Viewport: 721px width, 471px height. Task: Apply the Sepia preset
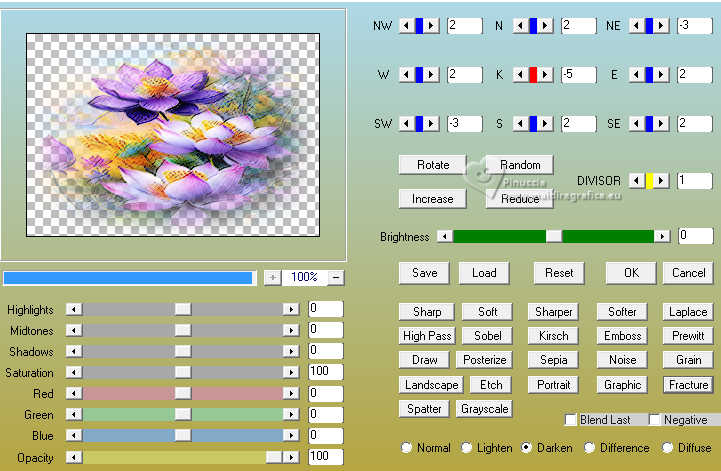coord(553,360)
